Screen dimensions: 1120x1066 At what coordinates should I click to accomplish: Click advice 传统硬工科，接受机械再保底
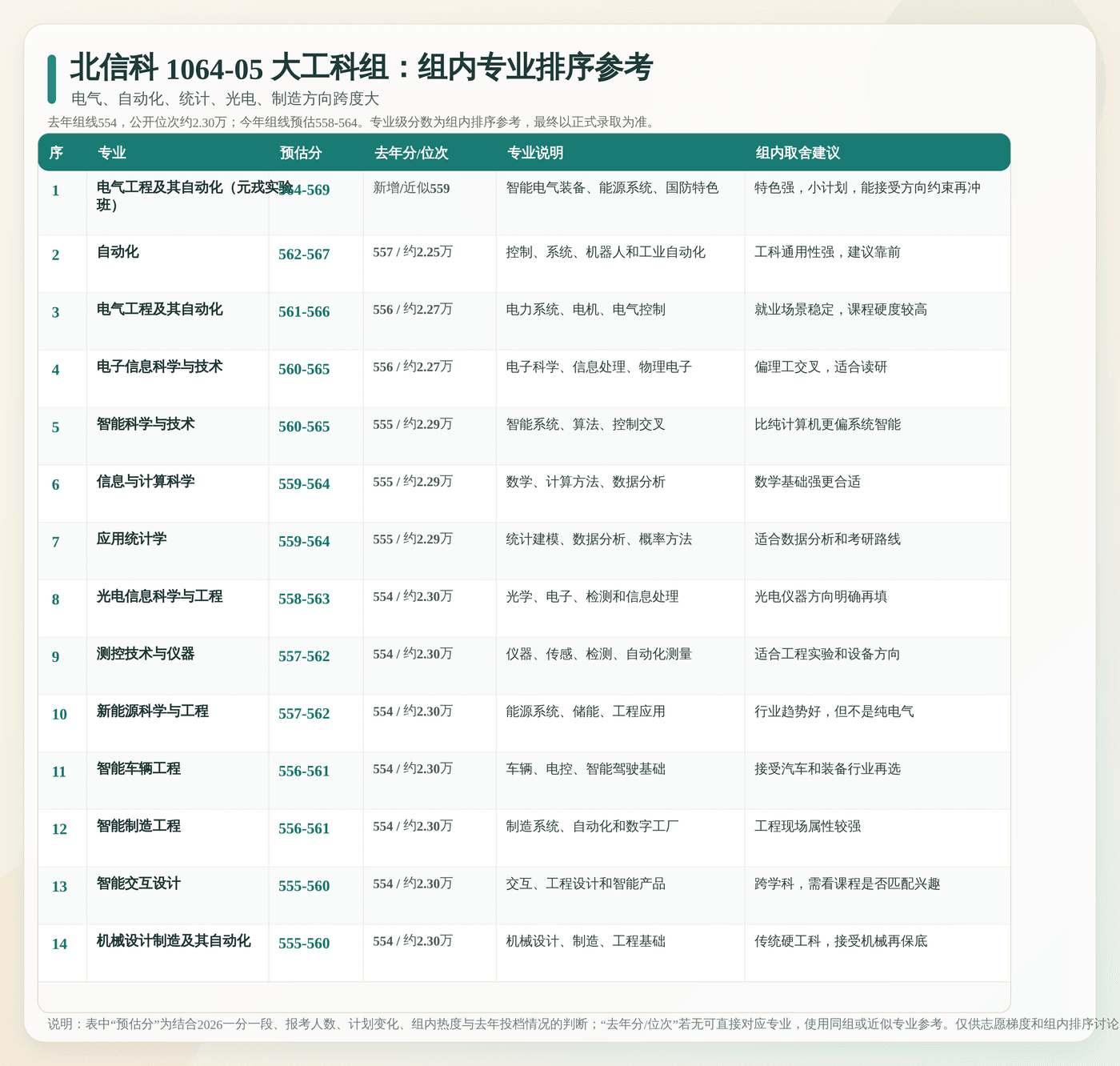point(841,943)
